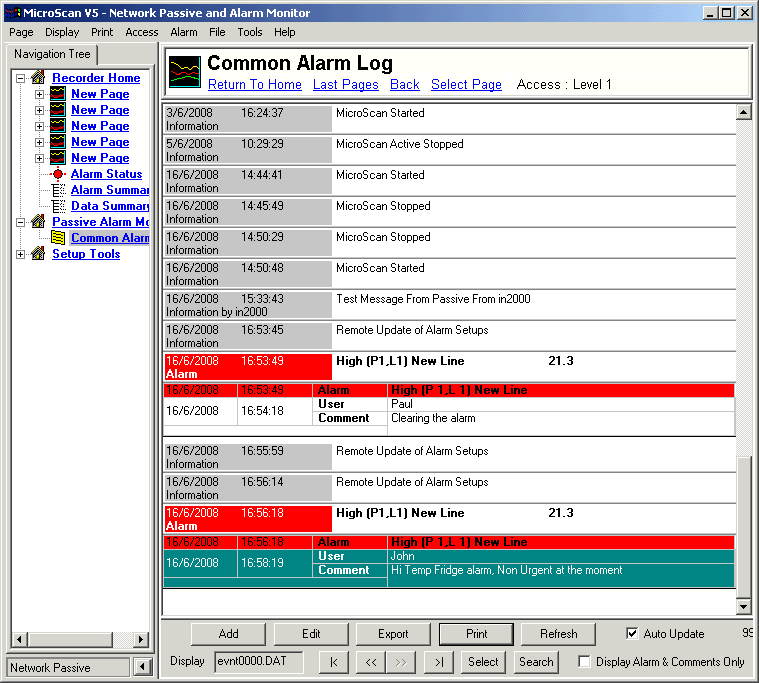
Task: Select 'MicroScan Active Stopped' log entry
Action: (x=450, y=150)
